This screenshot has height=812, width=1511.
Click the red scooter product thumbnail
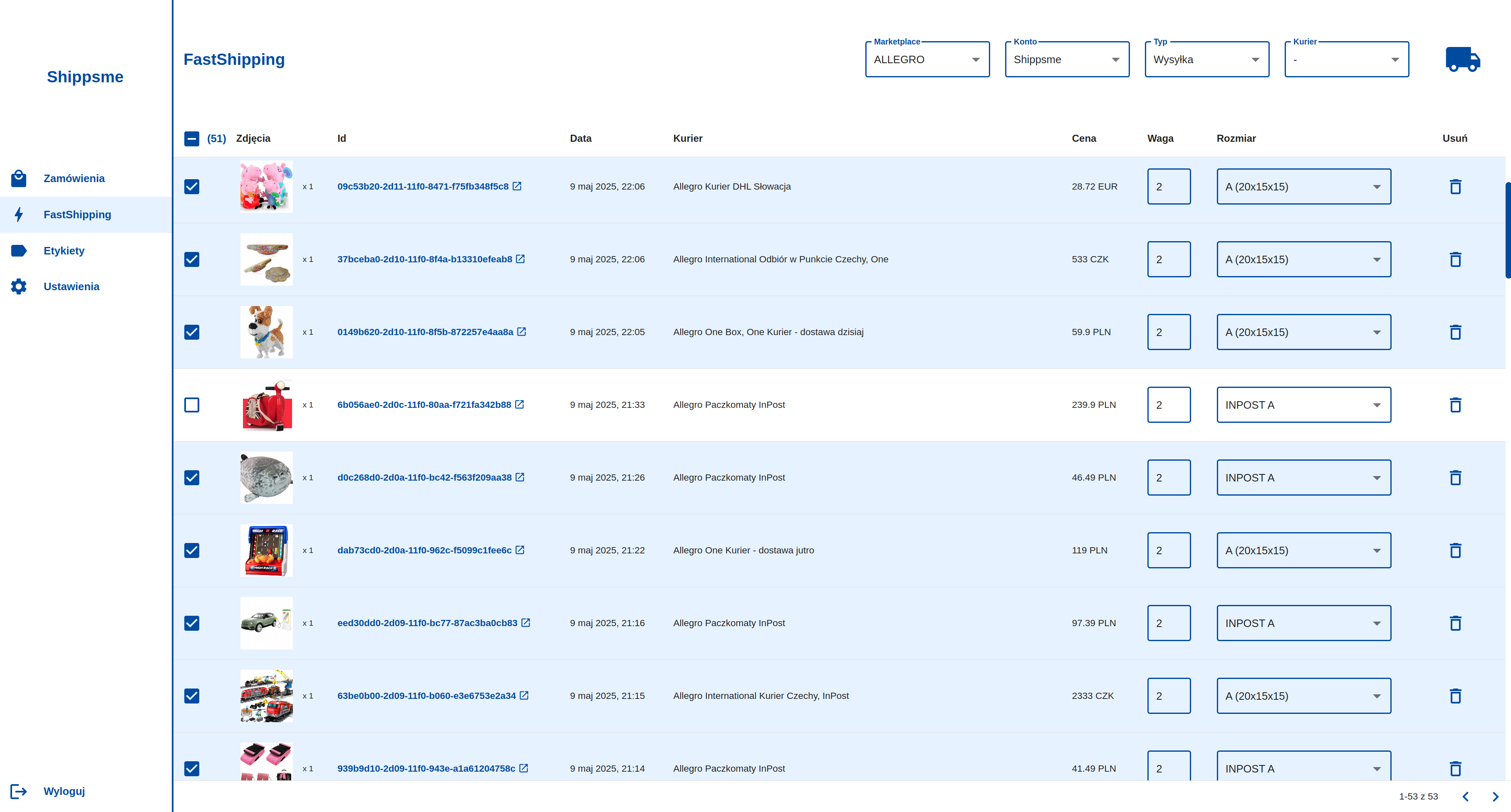pos(266,405)
